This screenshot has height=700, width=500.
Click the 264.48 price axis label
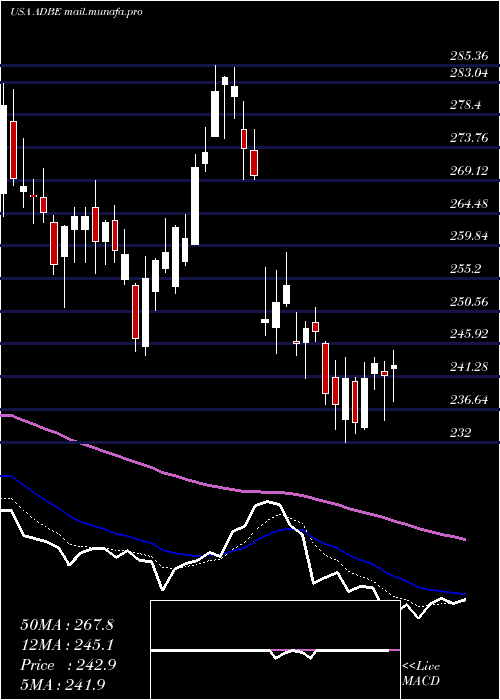pos(469,204)
